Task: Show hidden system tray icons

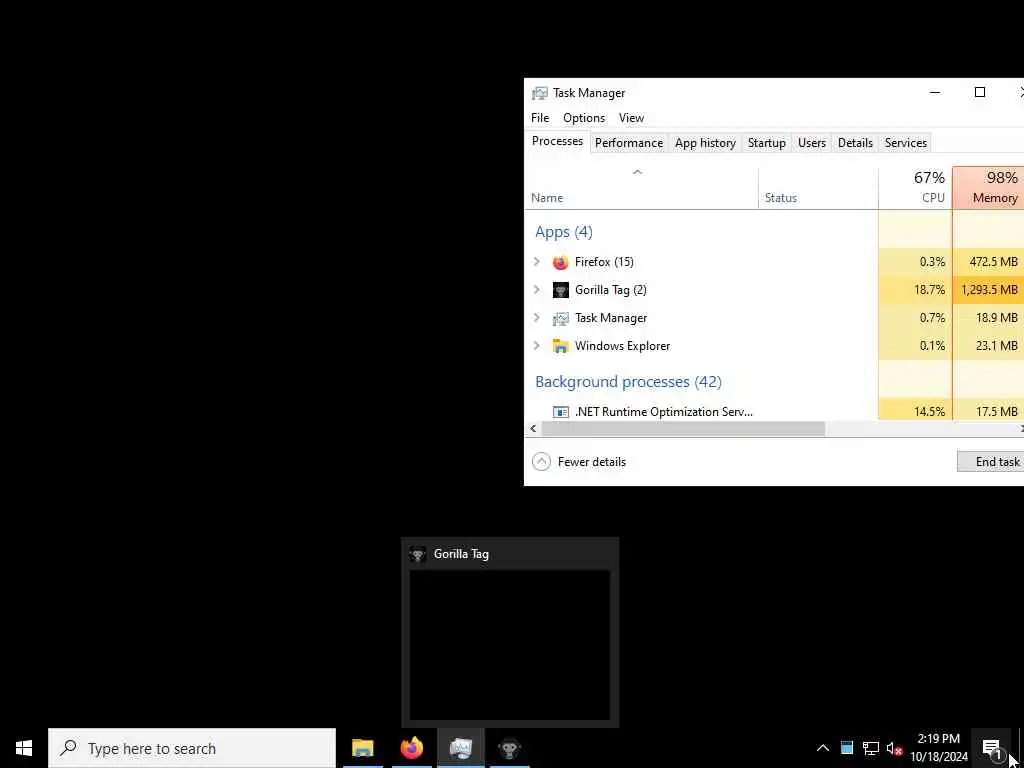Action: [x=823, y=748]
